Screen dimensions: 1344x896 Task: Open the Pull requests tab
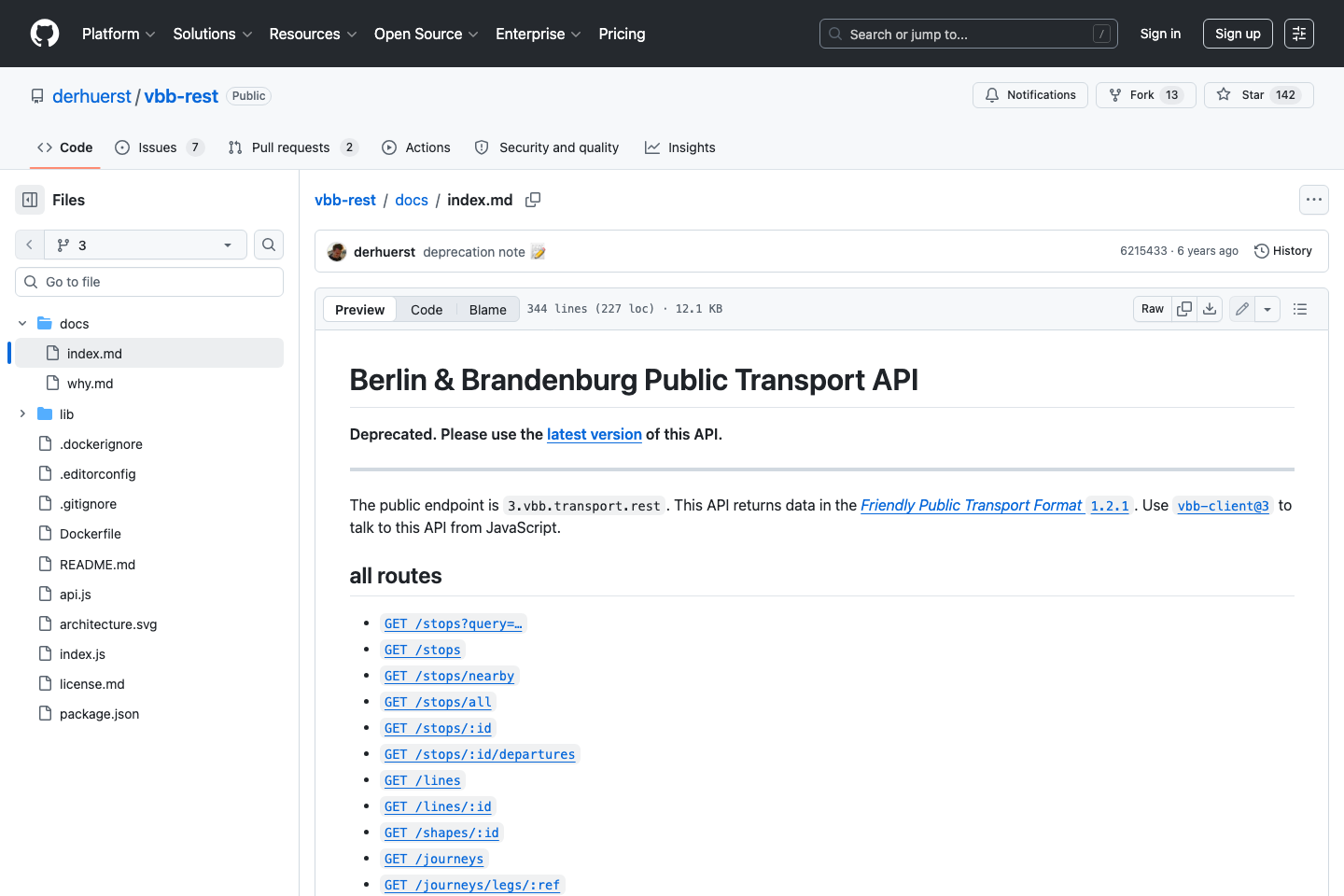(x=291, y=147)
